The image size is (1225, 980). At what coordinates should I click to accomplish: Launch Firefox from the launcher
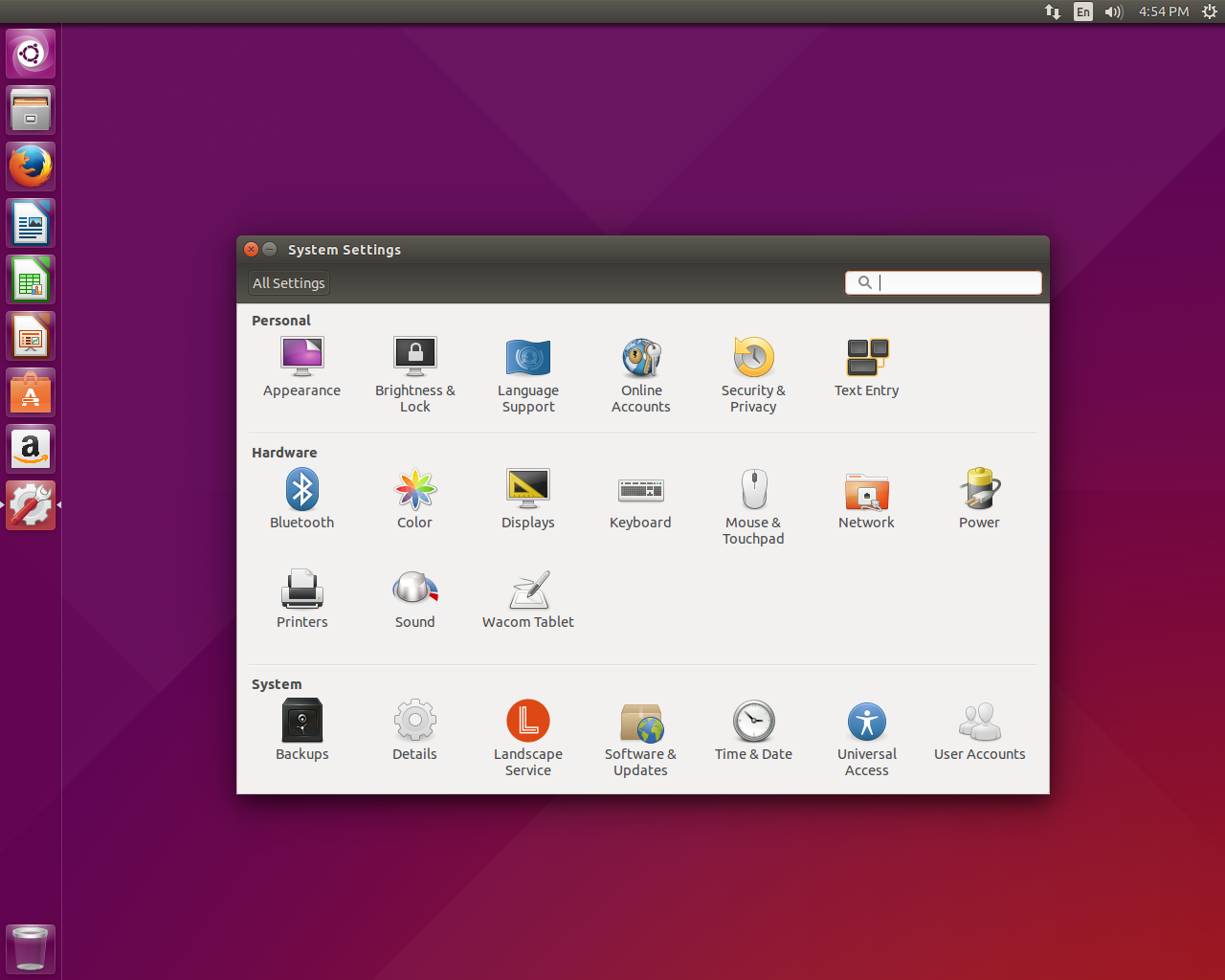31,167
